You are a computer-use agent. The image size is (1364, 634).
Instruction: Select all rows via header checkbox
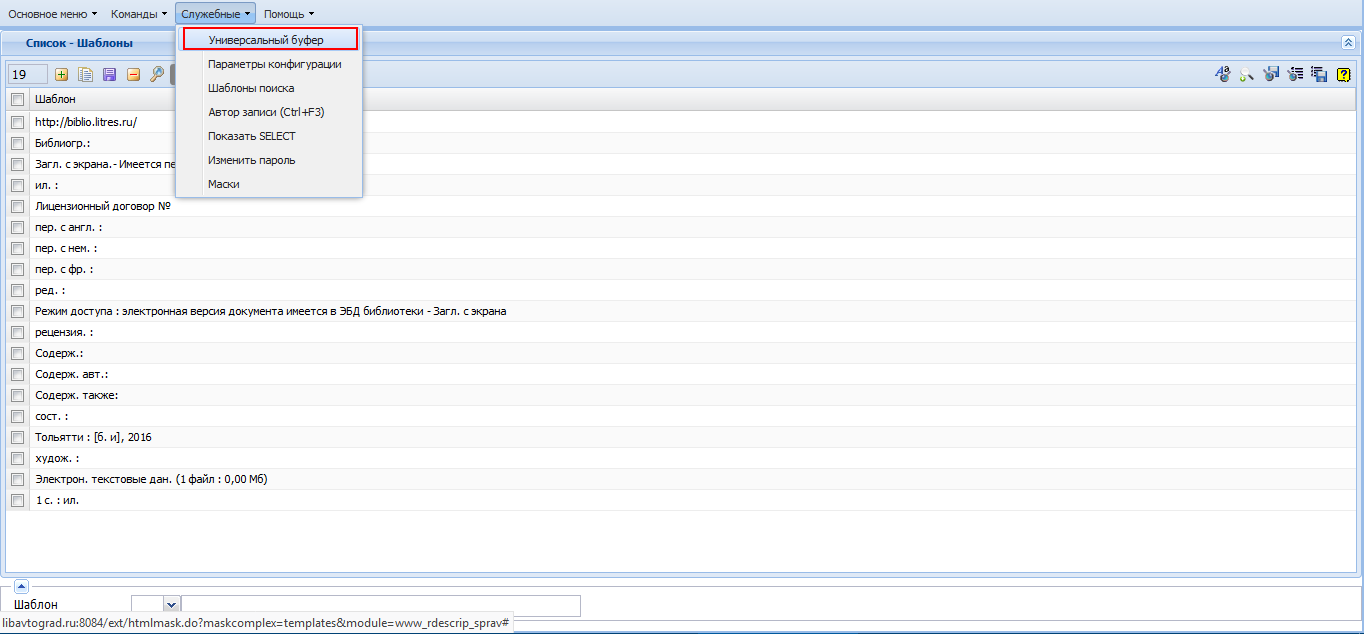pos(17,99)
